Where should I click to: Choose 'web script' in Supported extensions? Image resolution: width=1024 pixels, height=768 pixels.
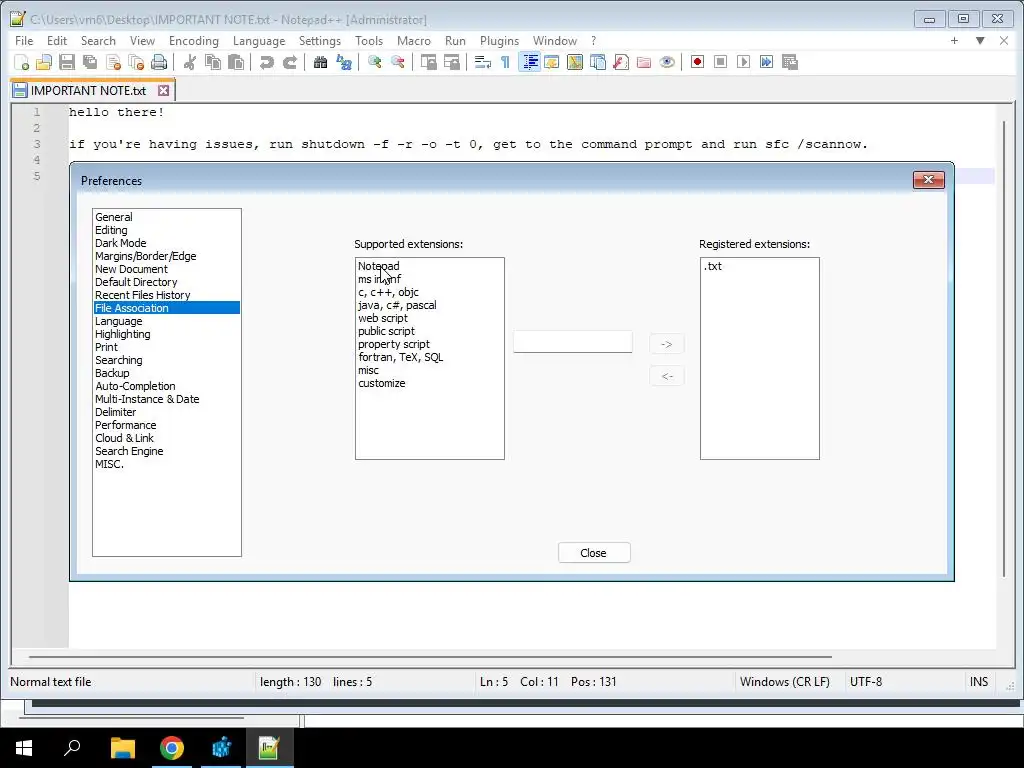tap(383, 318)
